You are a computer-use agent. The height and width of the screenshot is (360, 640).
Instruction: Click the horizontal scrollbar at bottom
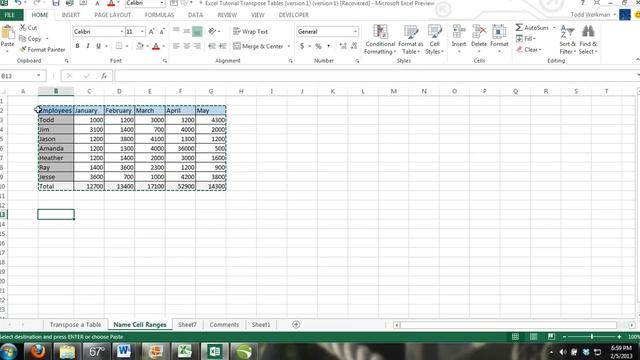(x=508, y=325)
